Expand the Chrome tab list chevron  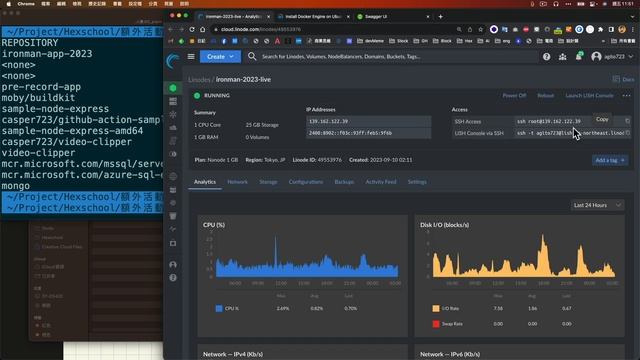[632, 17]
